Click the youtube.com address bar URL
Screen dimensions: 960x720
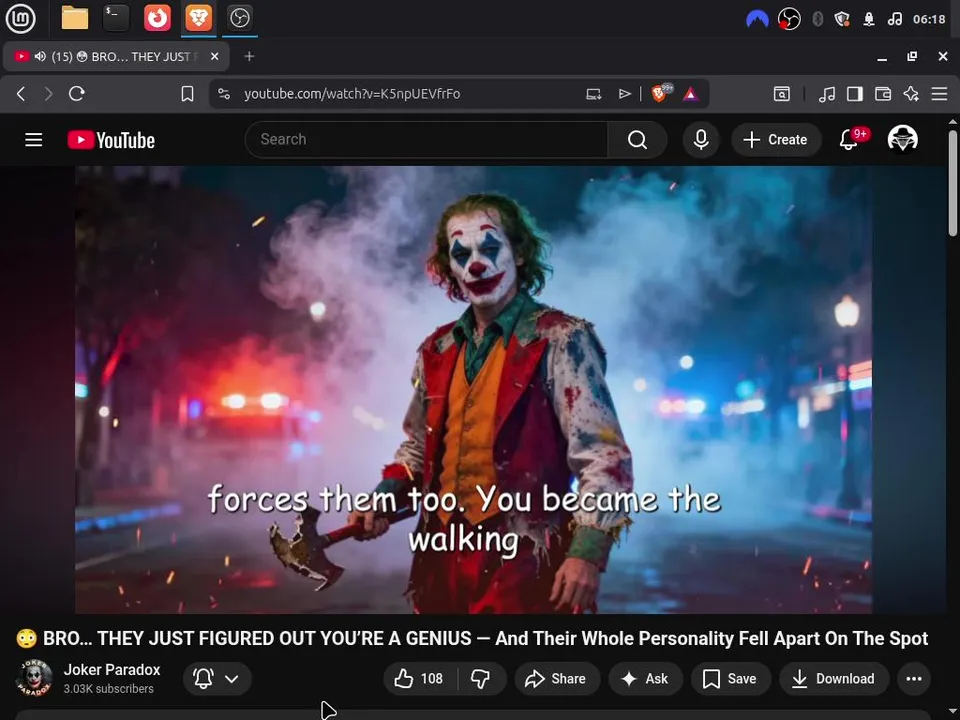352,94
